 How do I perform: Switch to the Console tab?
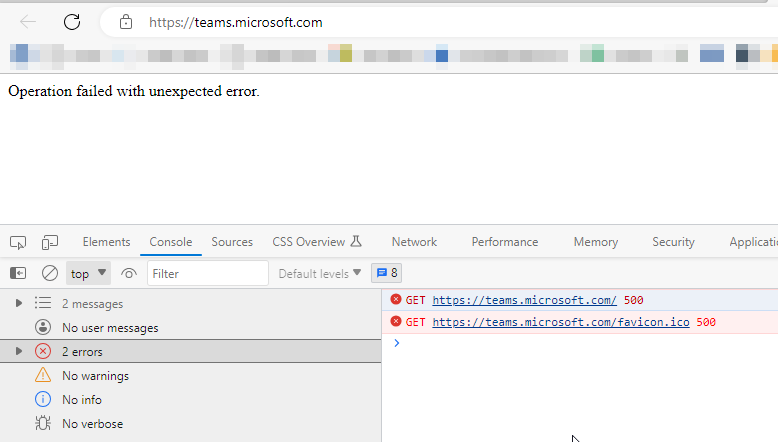171,242
